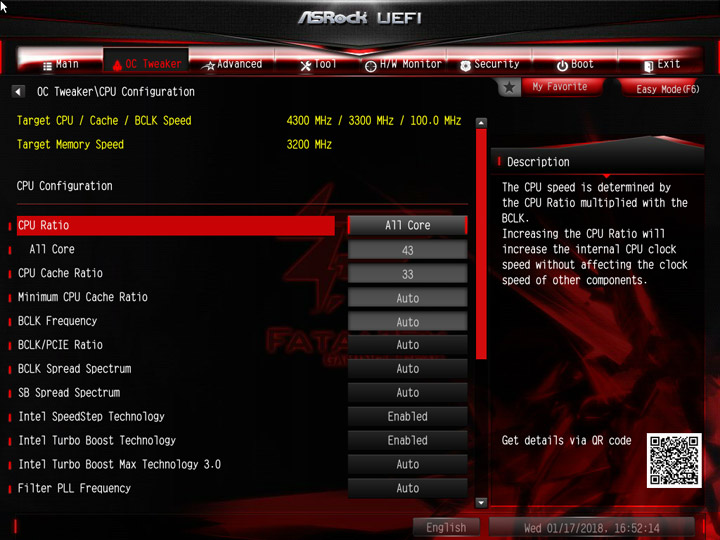Select the BCLK Spread Spectrum label
The image size is (720, 540).
click(x=74, y=369)
